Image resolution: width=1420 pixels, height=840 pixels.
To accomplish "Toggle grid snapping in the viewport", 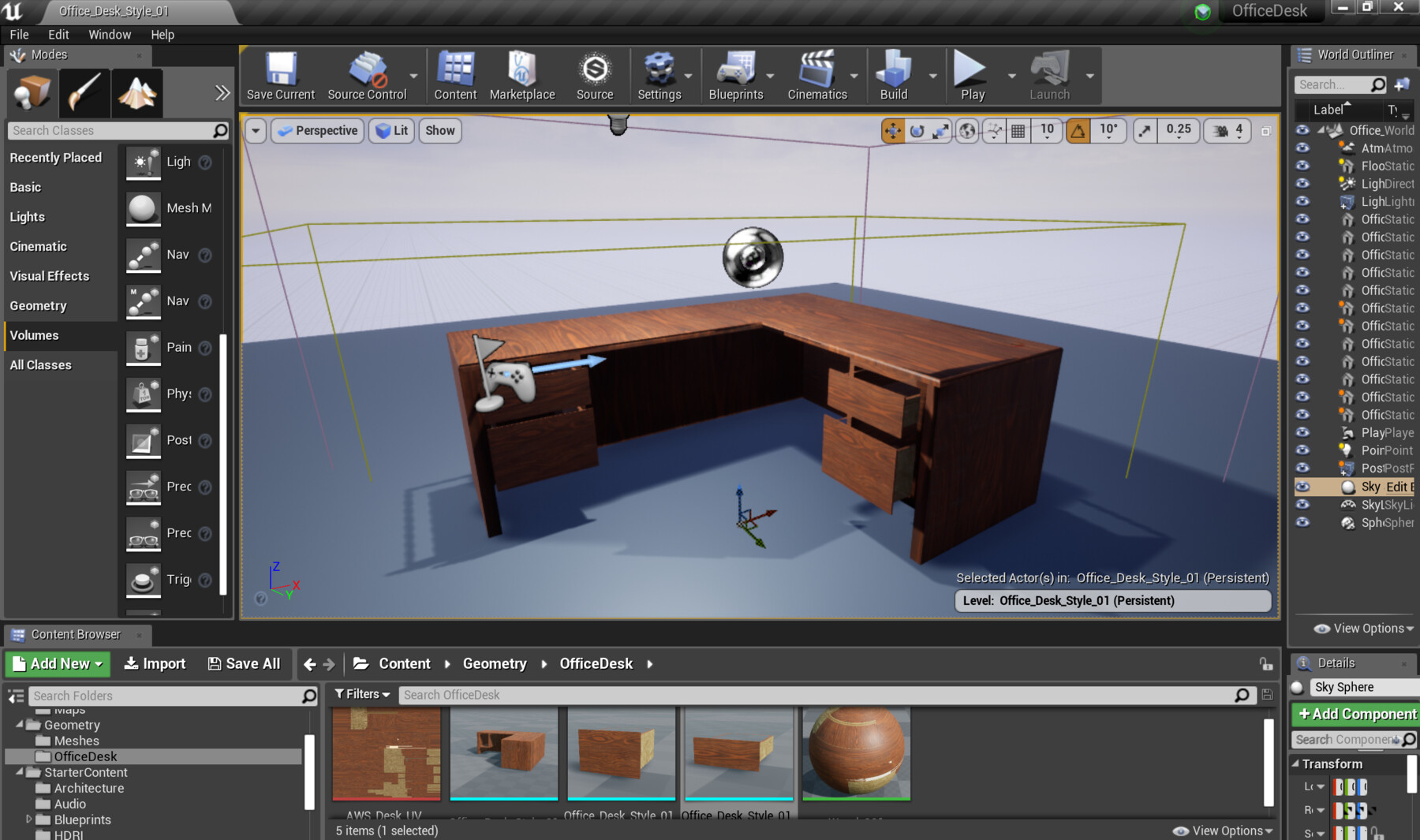I will 1017,131.
